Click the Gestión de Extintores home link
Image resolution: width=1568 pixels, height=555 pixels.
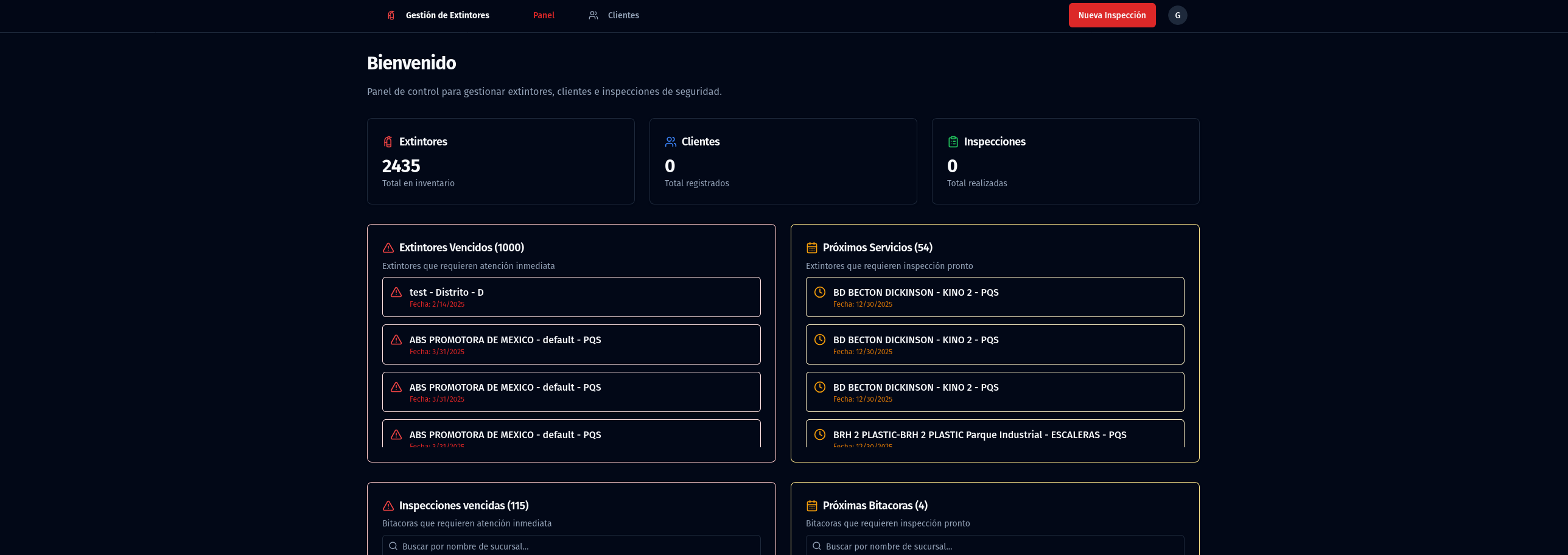pyautogui.click(x=447, y=15)
